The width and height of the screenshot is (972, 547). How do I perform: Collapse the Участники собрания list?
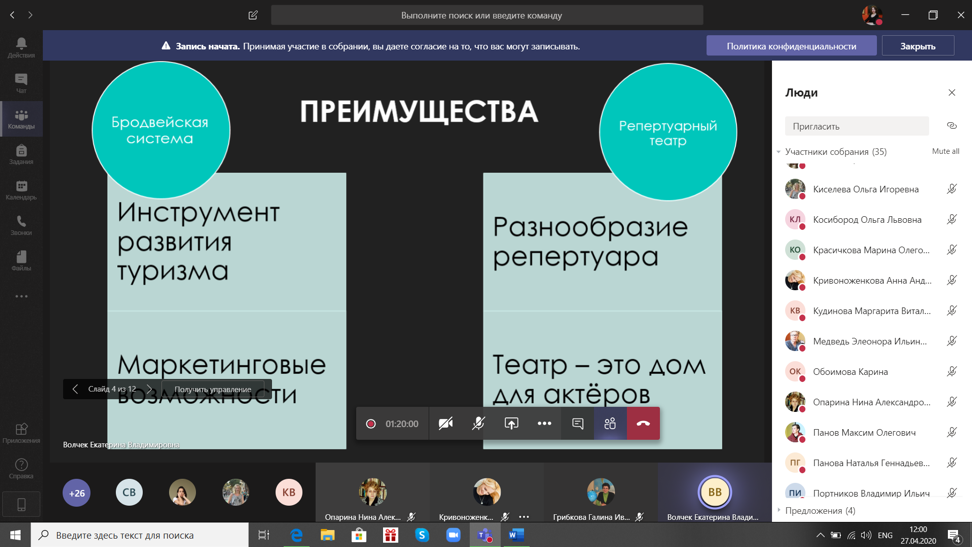tap(779, 152)
